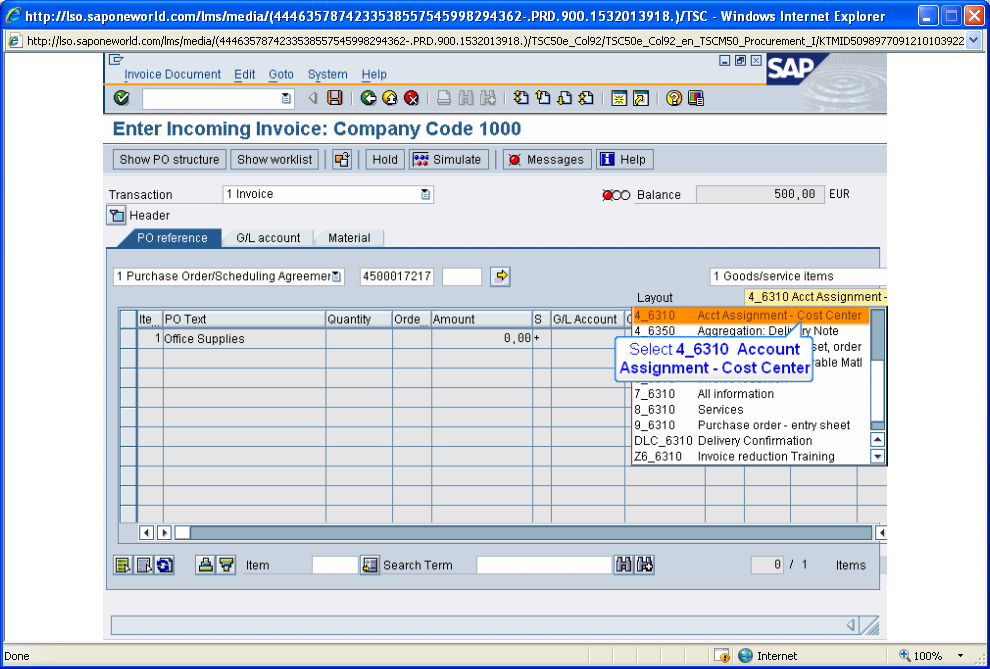Click the Show worklist button
The image size is (990, 669).
[275, 160]
